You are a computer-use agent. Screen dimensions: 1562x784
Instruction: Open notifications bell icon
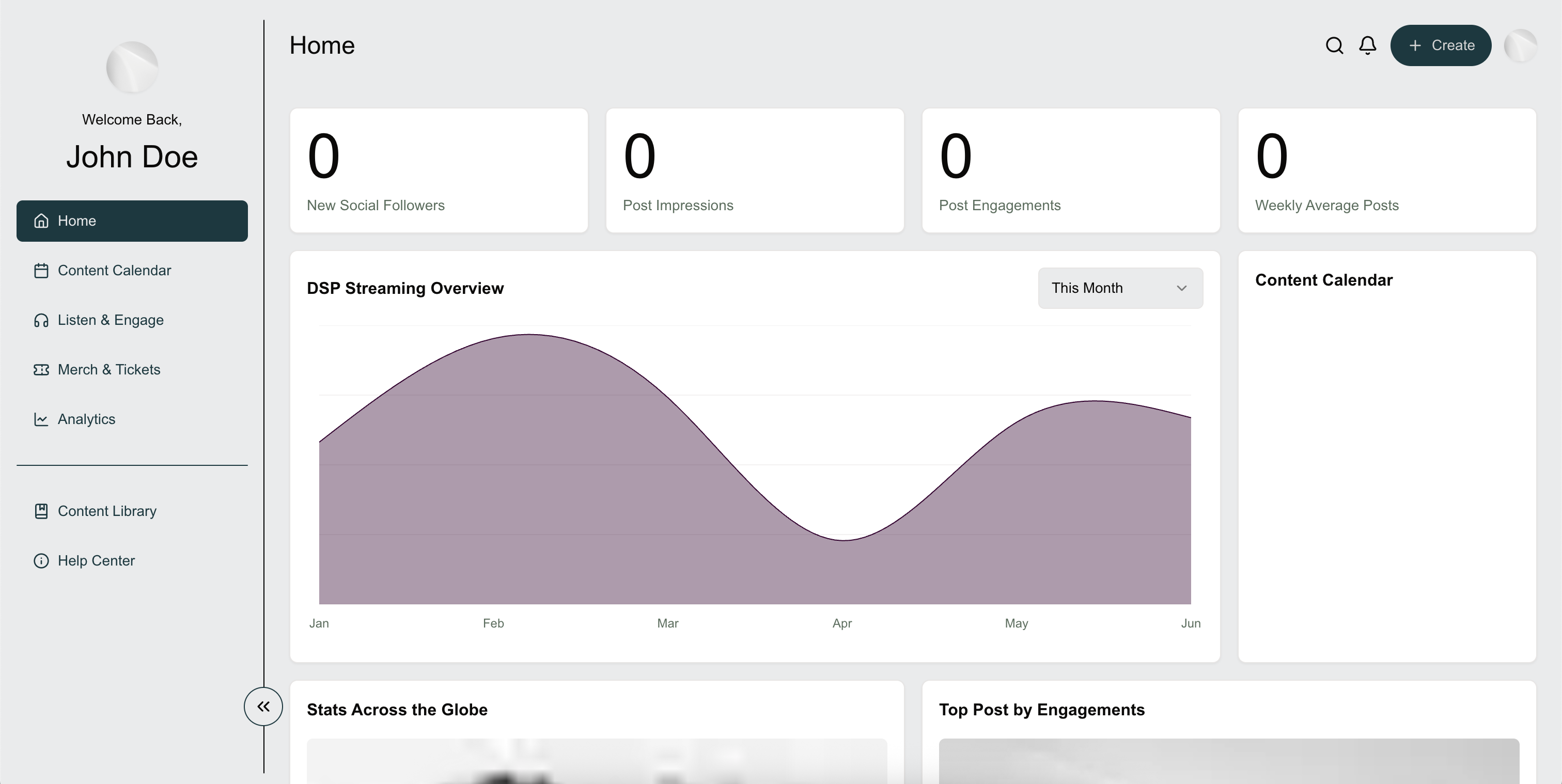coord(1367,45)
